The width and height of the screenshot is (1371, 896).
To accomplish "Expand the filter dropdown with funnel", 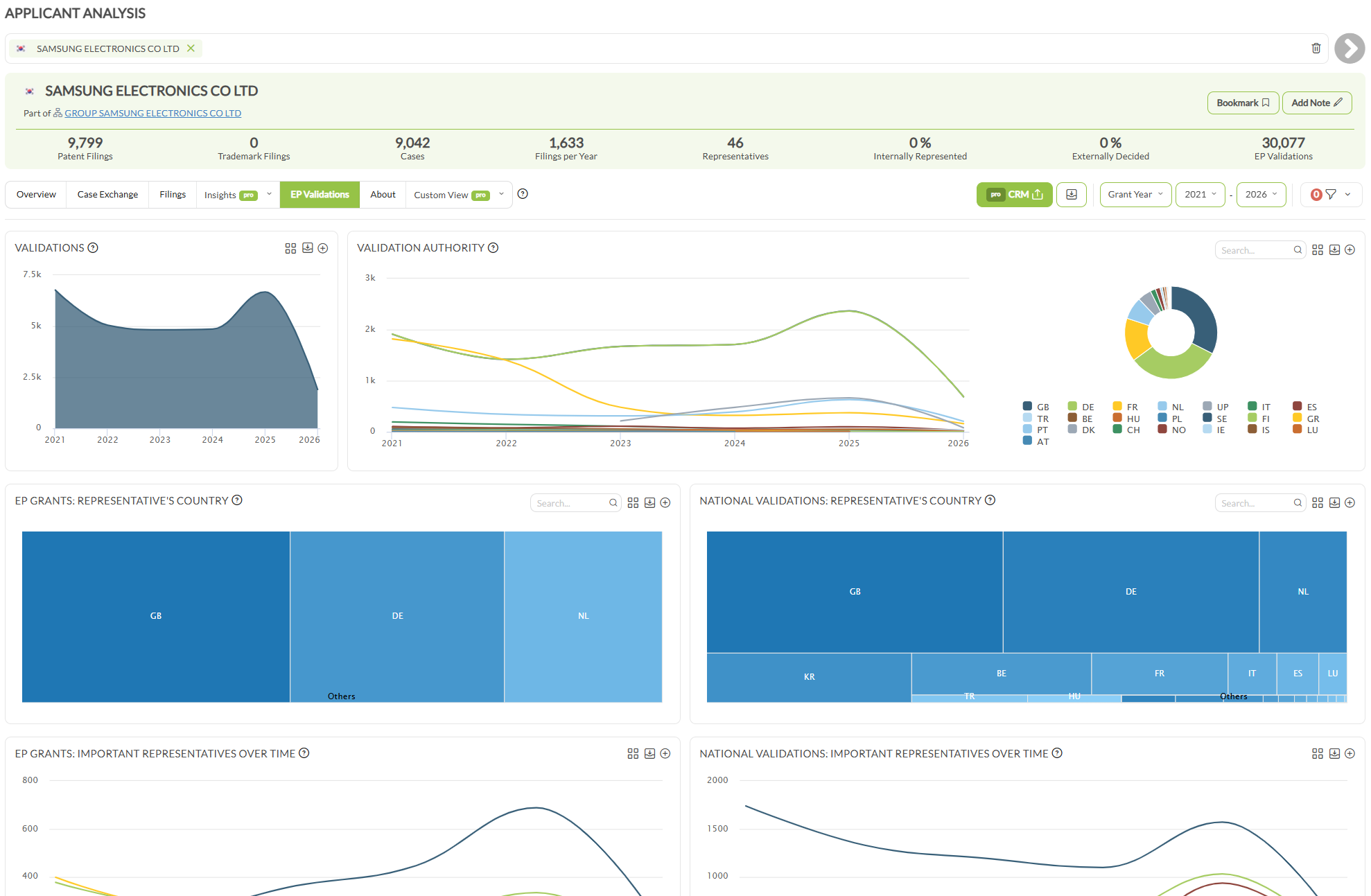I will point(1331,195).
